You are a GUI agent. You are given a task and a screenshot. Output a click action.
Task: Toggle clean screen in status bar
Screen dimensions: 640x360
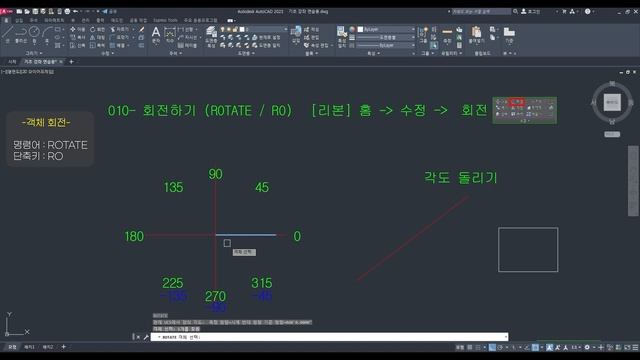coord(627,347)
